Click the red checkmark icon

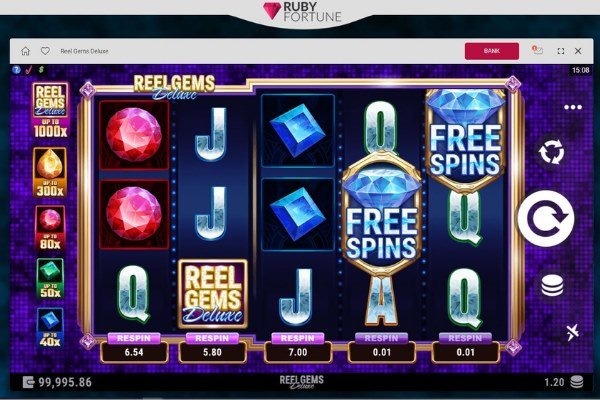click(28, 70)
